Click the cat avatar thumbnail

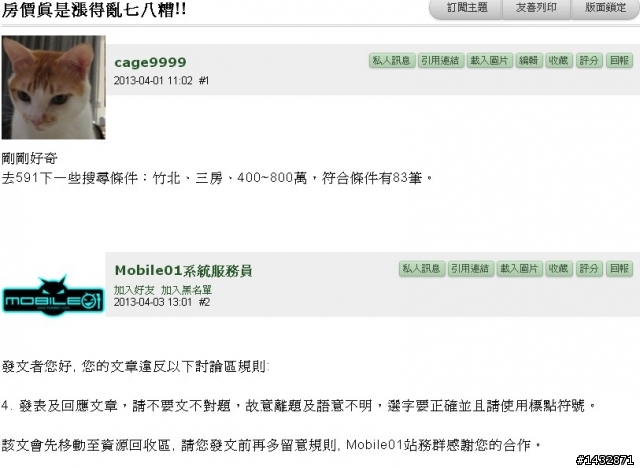tap(53, 87)
